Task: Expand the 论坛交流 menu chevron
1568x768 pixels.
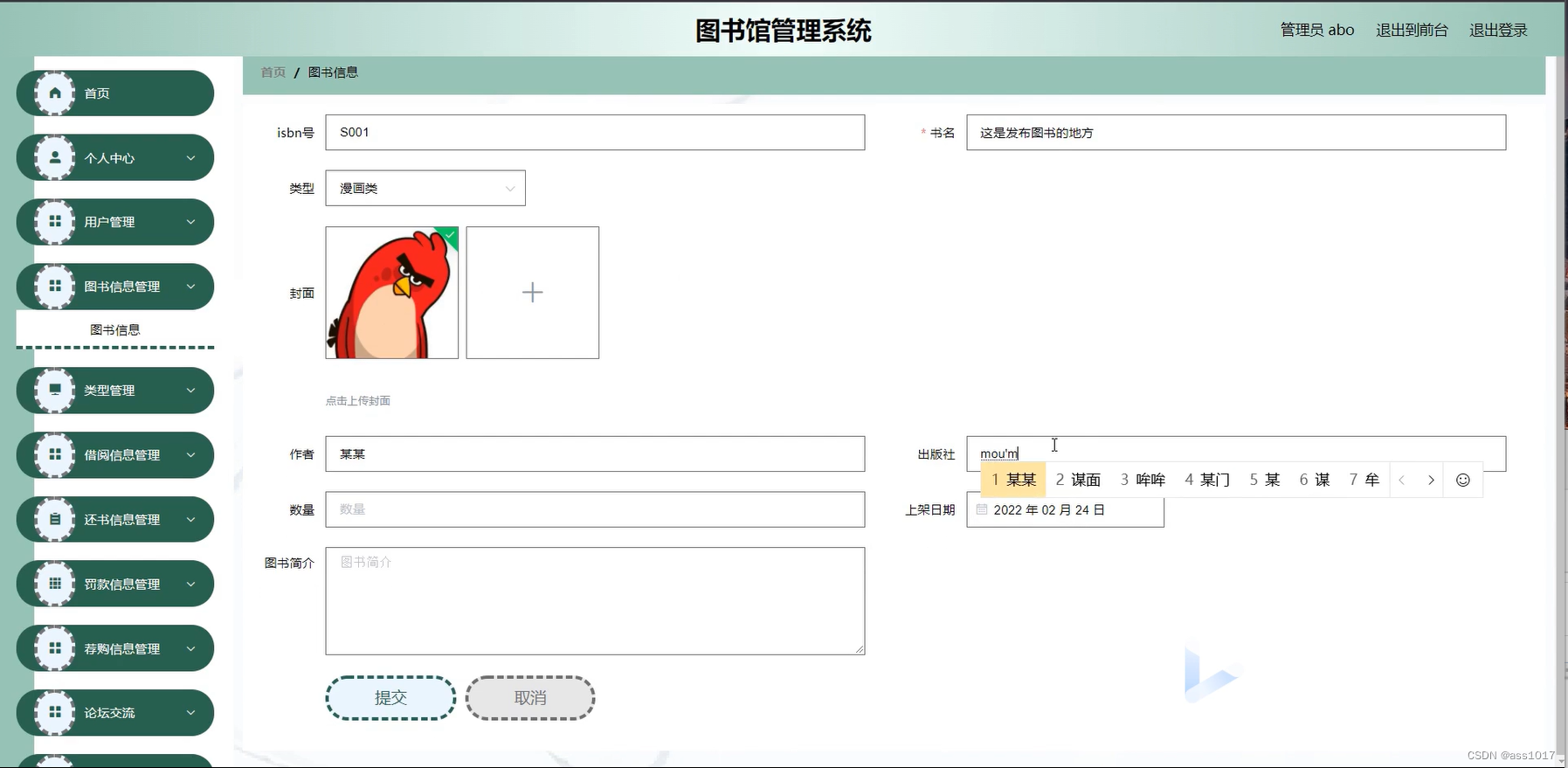Action: click(x=190, y=712)
